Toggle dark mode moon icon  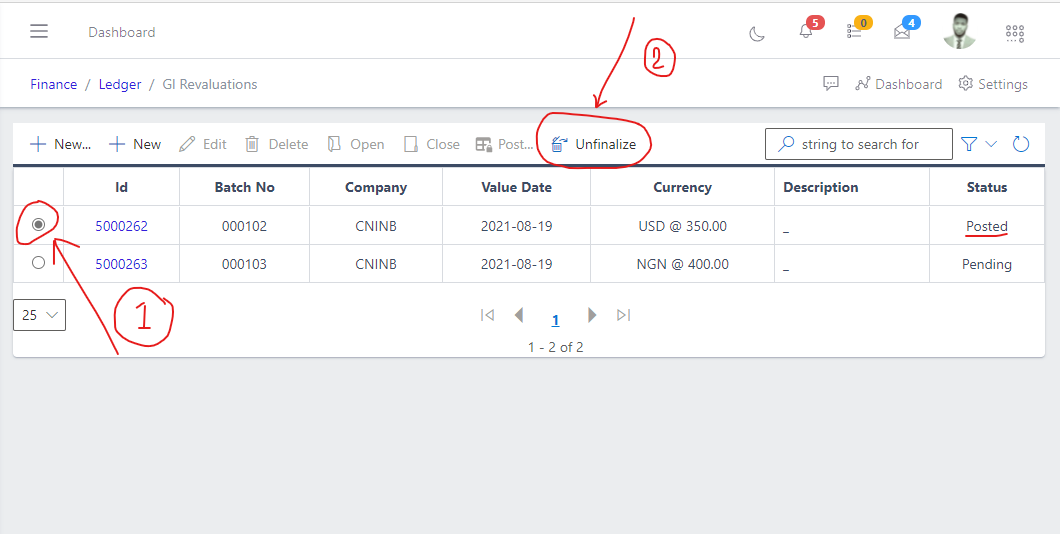click(757, 33)
